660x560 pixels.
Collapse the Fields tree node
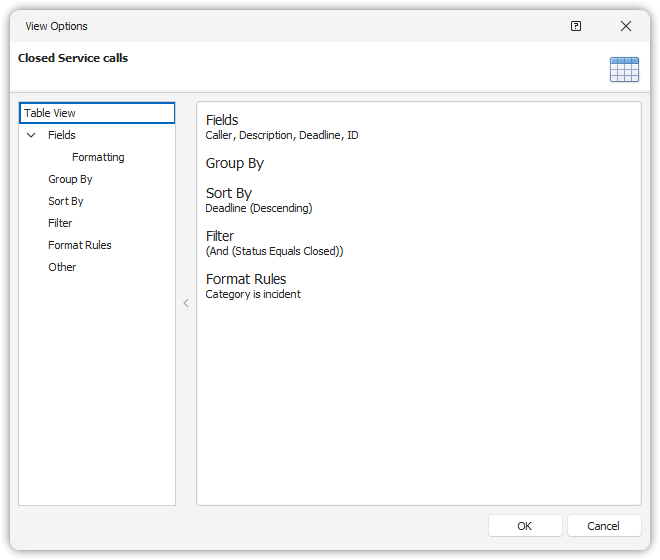(x=31, y=135)
